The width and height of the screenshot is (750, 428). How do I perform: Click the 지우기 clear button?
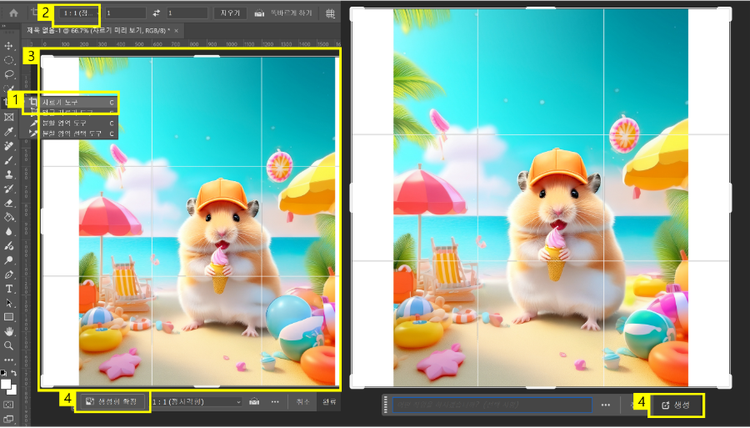[x=230, y=13]
